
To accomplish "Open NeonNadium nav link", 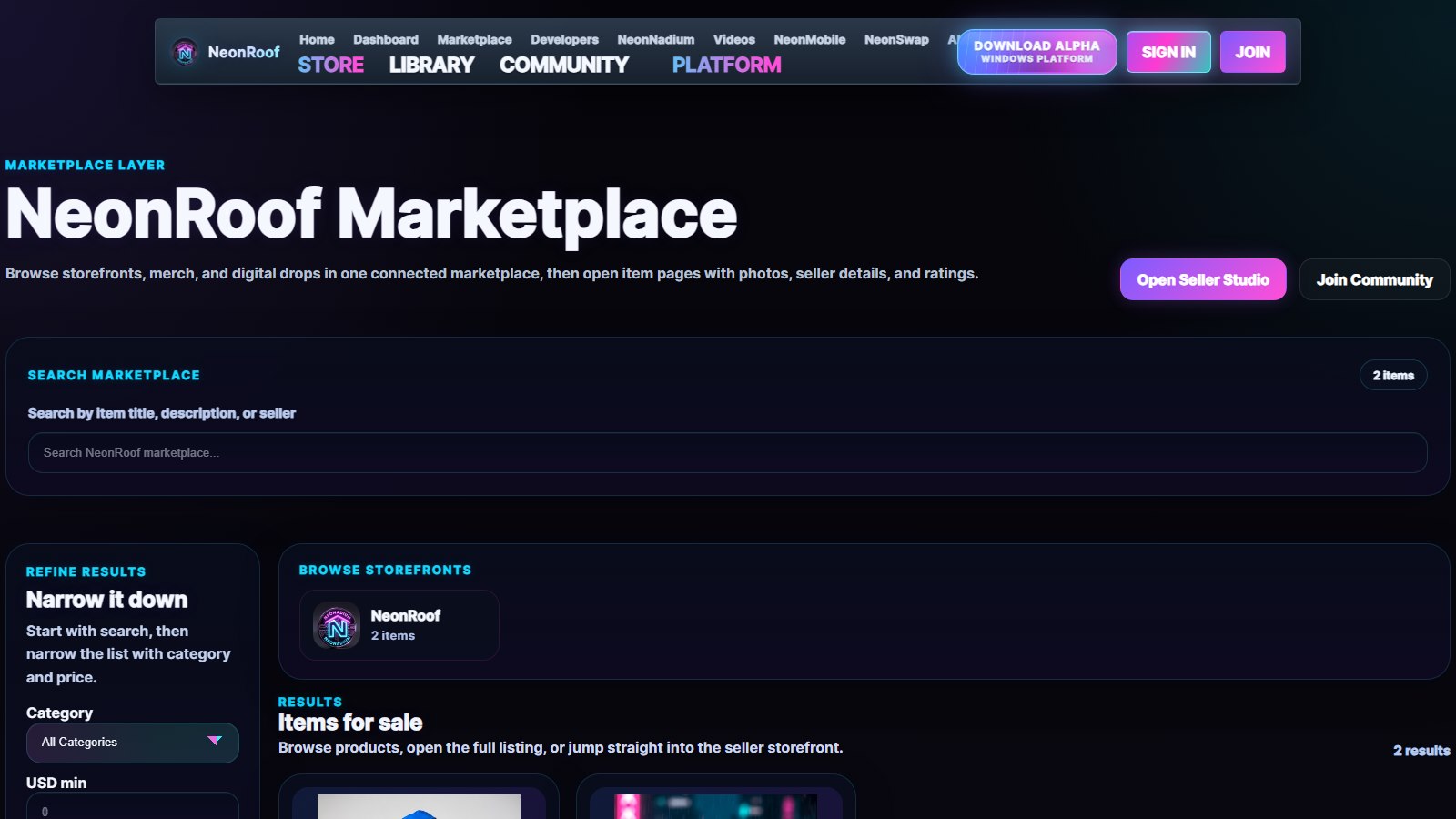I will pos(655,40).
